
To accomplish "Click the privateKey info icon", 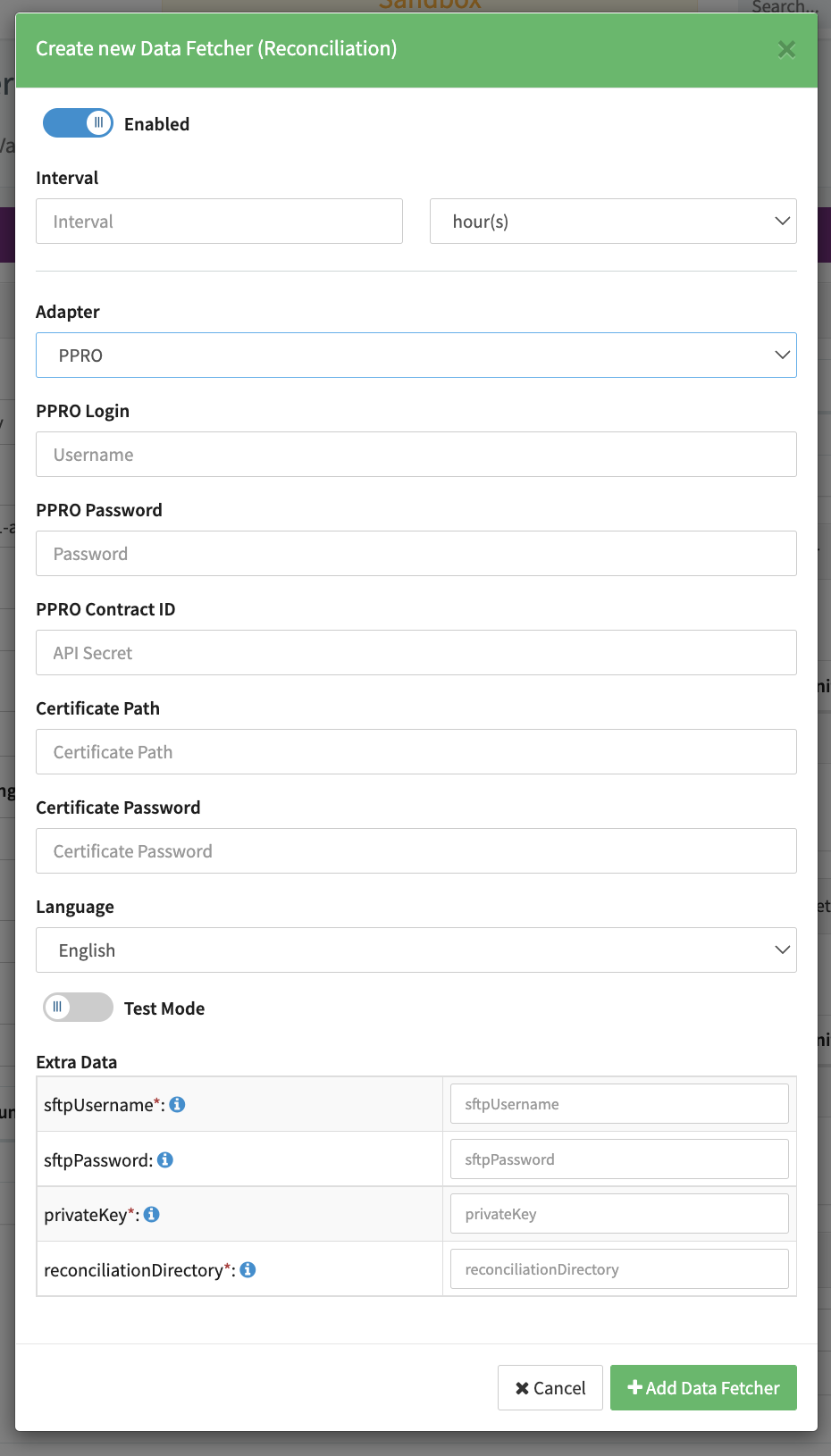I will tap(152, 1214).
